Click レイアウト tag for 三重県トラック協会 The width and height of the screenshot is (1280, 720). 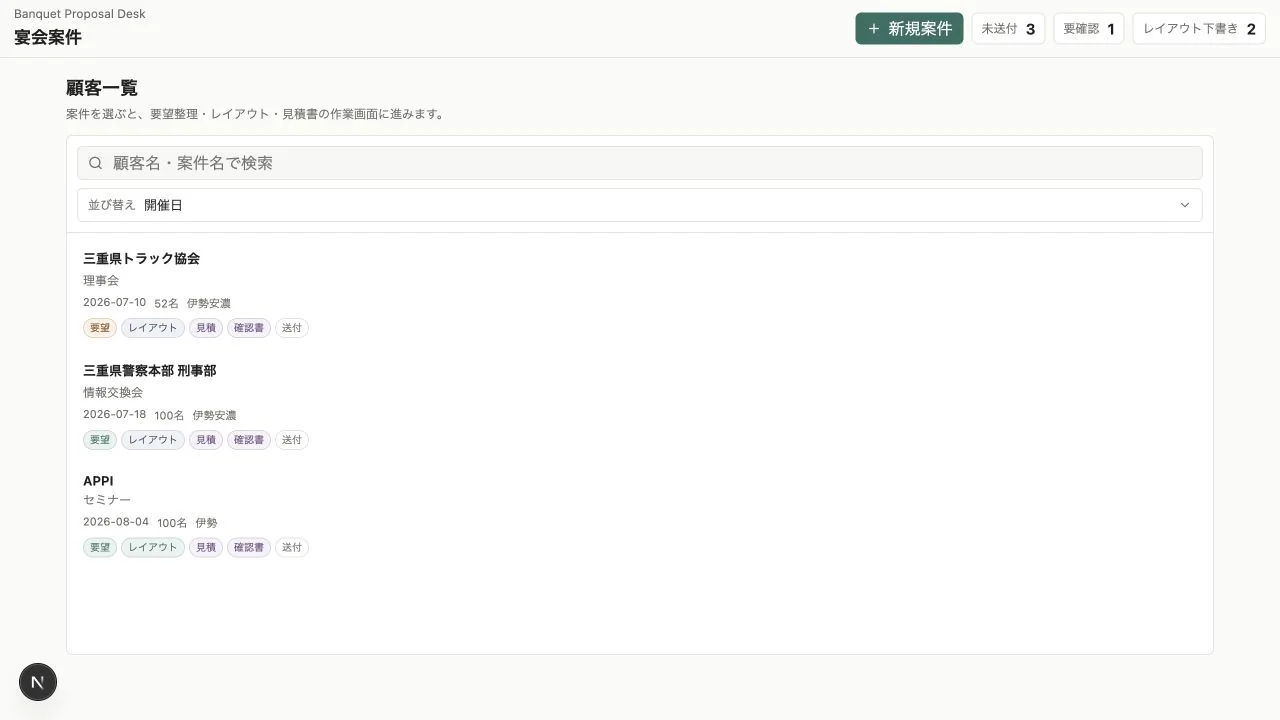(x=153, y=328)
